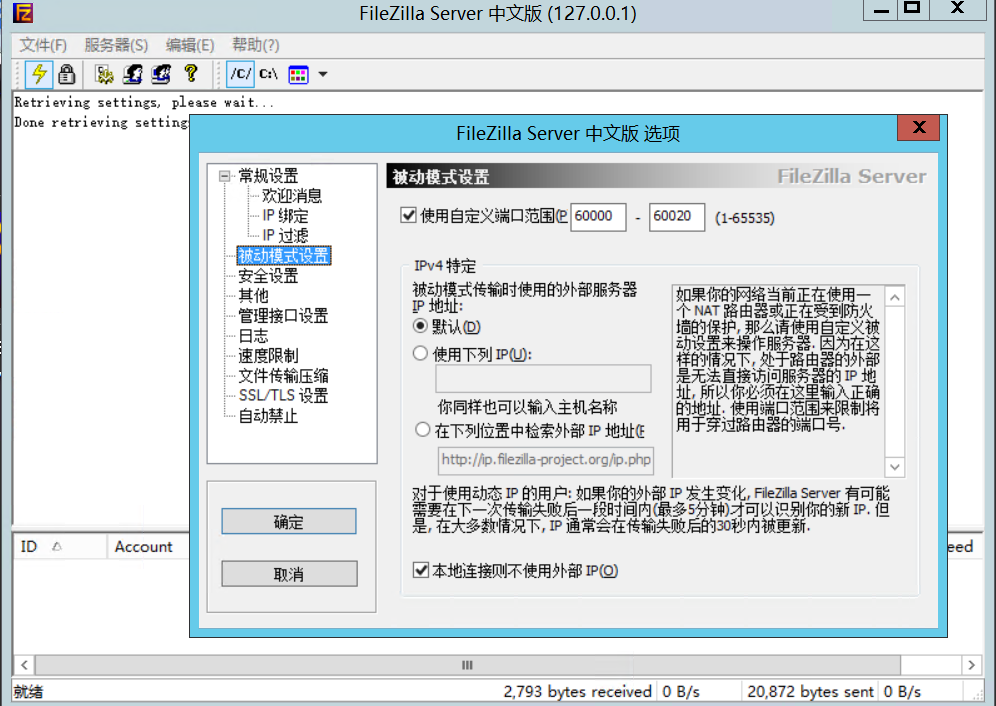Select the /C/ path display icon

pyautogui.click(x=241, y=74)
